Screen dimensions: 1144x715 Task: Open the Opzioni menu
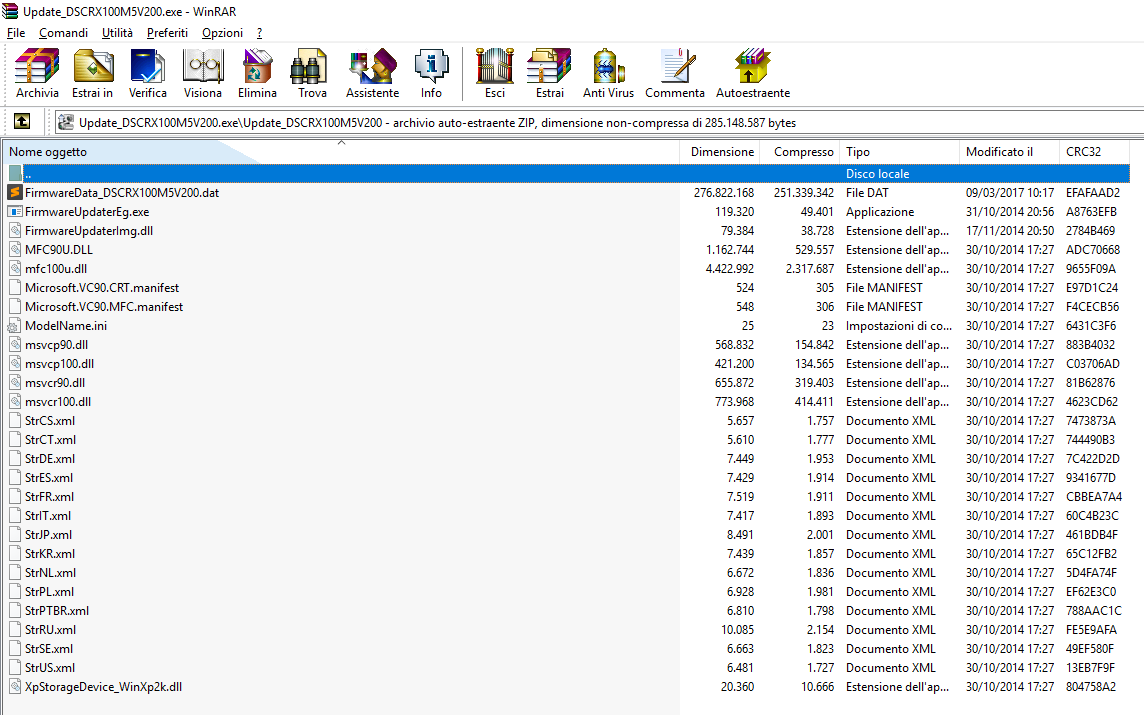pyautogui.click(x=222, y=33)
